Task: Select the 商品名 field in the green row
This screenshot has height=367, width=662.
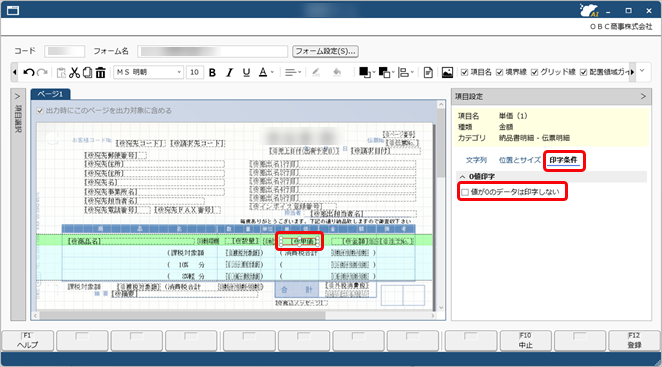Action: pos(130,242)
